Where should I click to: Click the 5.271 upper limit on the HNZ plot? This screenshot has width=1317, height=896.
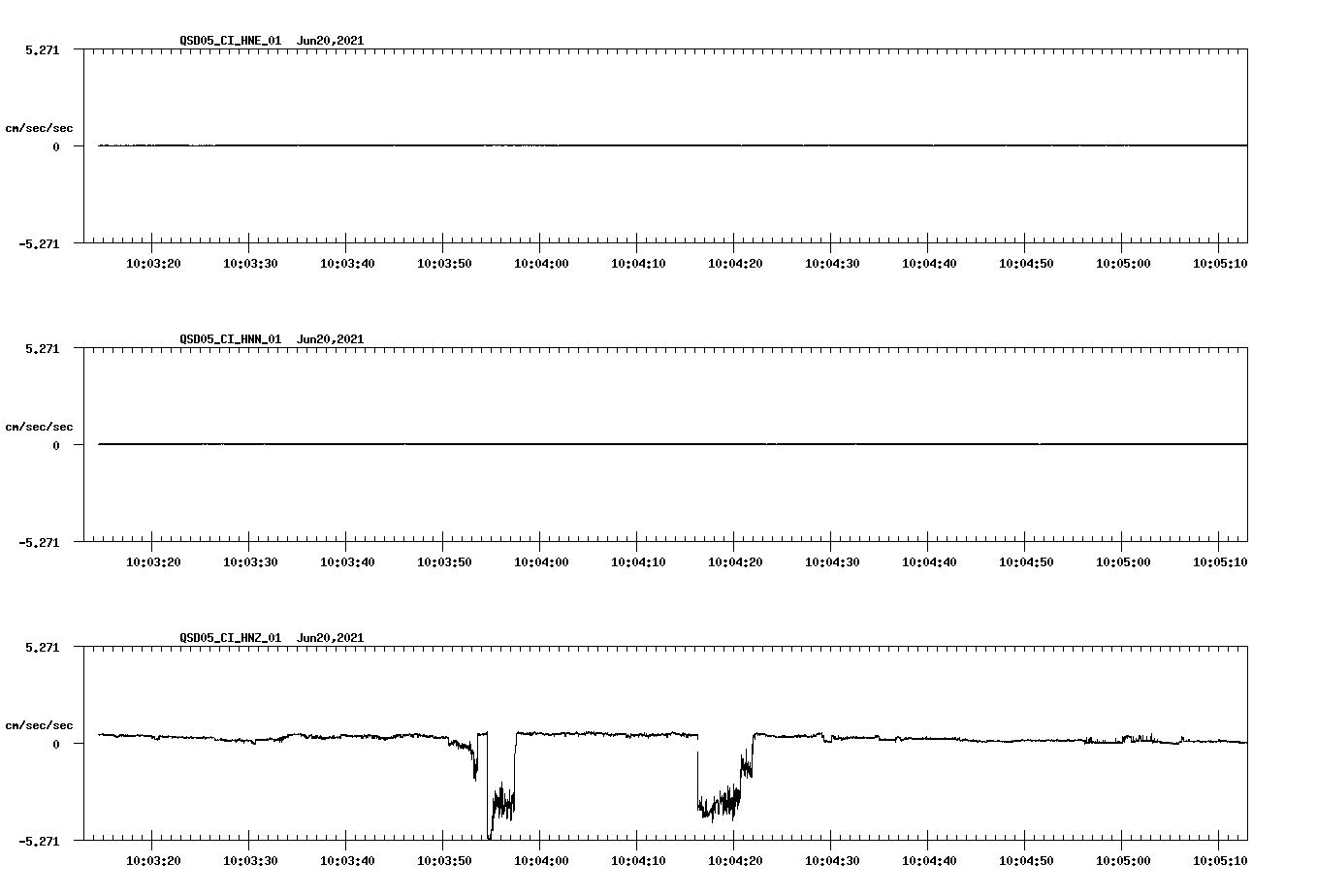[42, 647]
